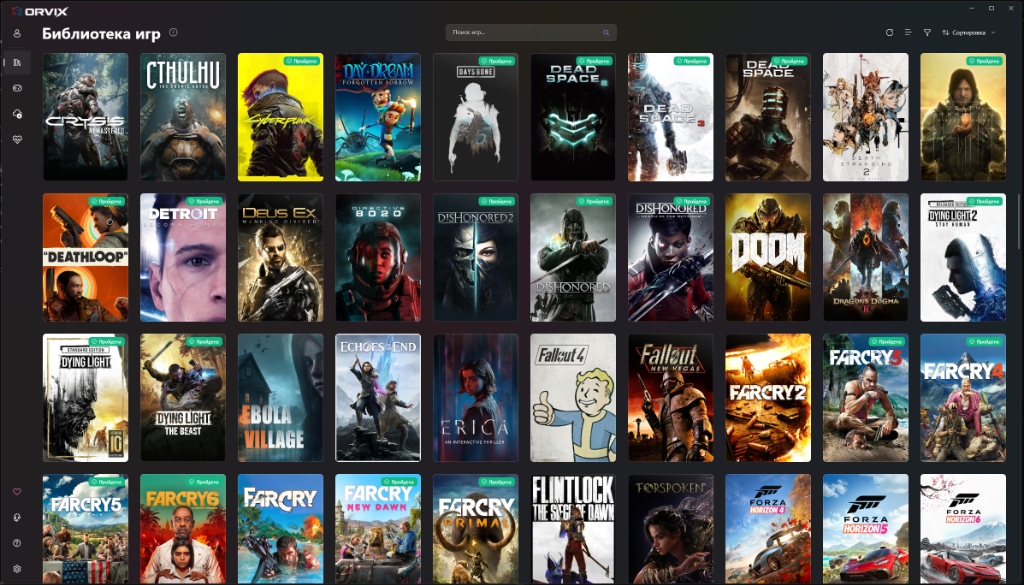Open the help question mark icon
The height and width of the screenshot is (585, 1024).
(17, 543)
